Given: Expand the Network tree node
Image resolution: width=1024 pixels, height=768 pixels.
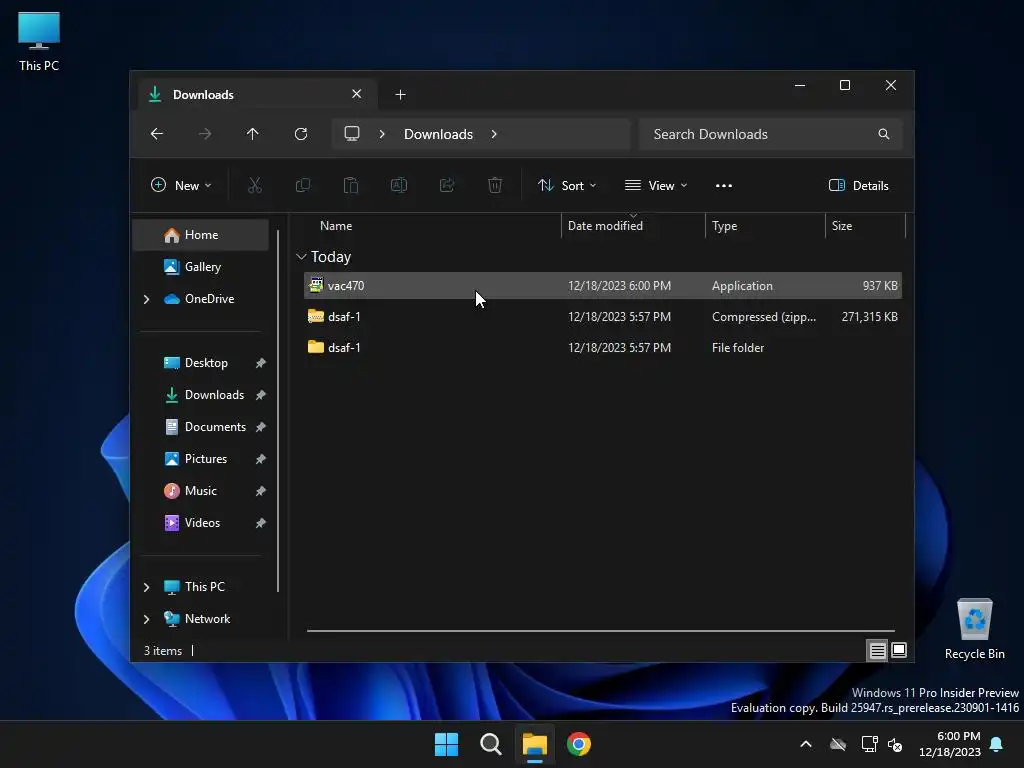Looking at the screenshot, I should [x=146, y=619].
